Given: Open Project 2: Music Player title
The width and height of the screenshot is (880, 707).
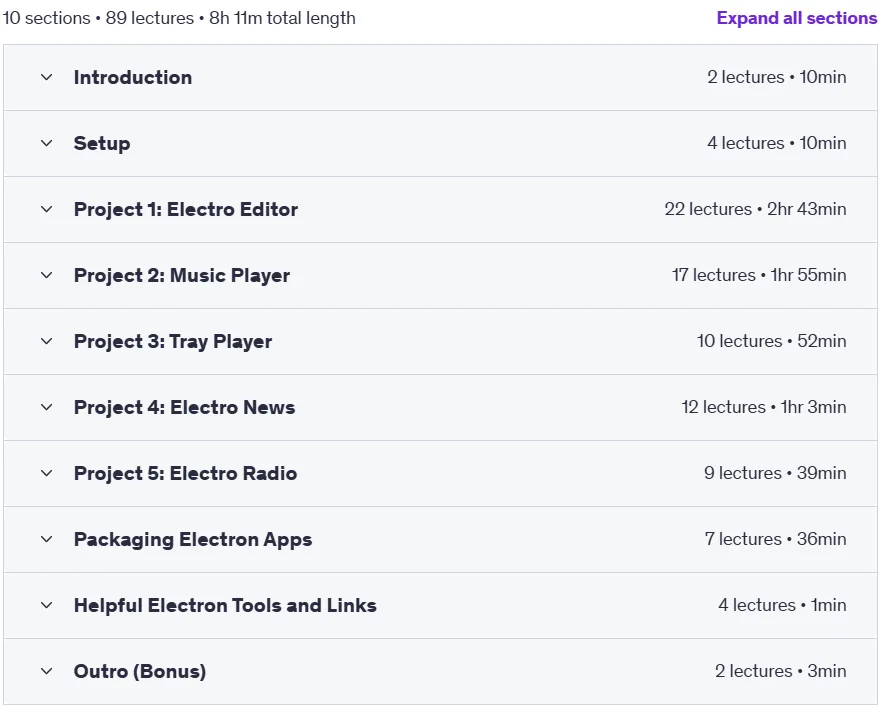Looking at the screenshot, I should [x=182, y=276].
